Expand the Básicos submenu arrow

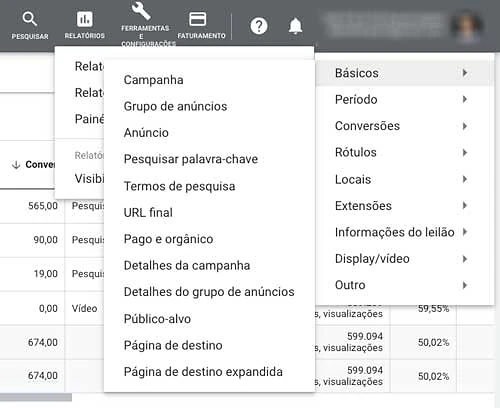[465, 73]
